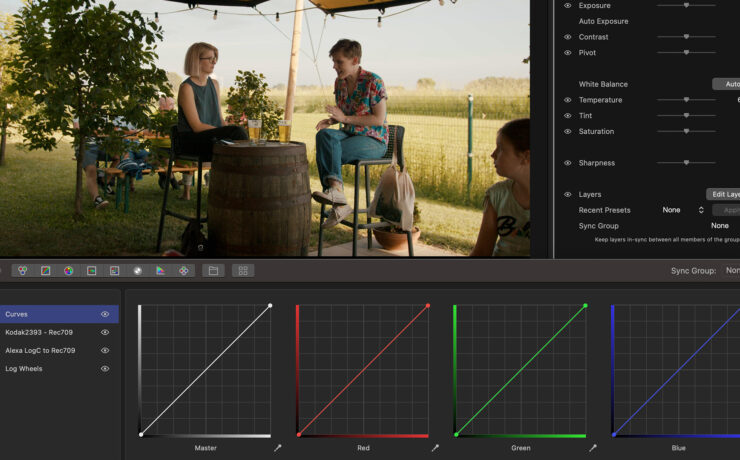Select the Kodak2393 - Rec709 layer row
740x460 pixels.
(x=59, y=332)
